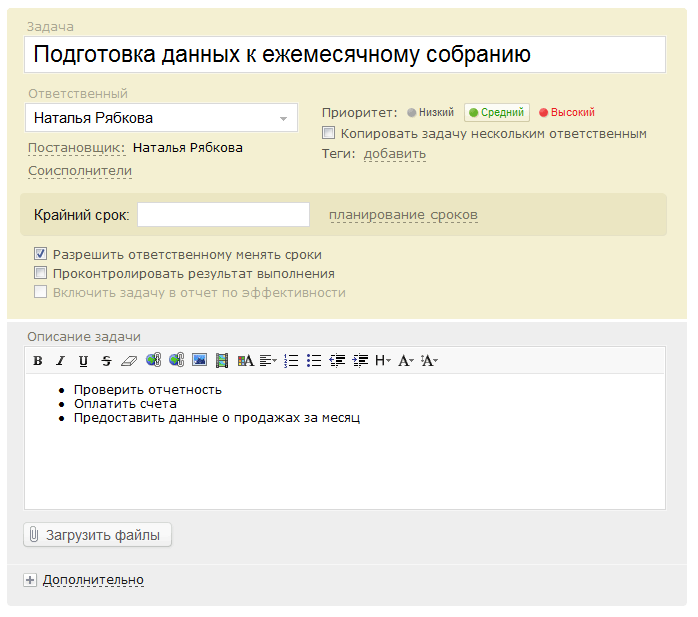The image size is (698, 617).
Task: Uncheck 'Разрешить ответственному менять сроки'
Action: pos(41,255)
